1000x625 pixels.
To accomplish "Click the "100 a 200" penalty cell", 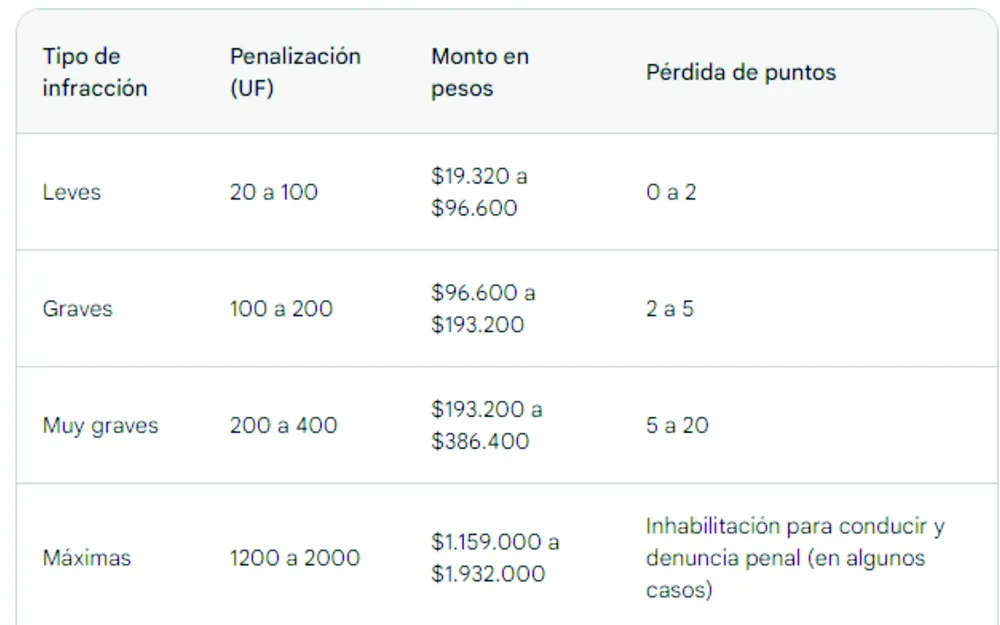I will (x=281, y=309).
